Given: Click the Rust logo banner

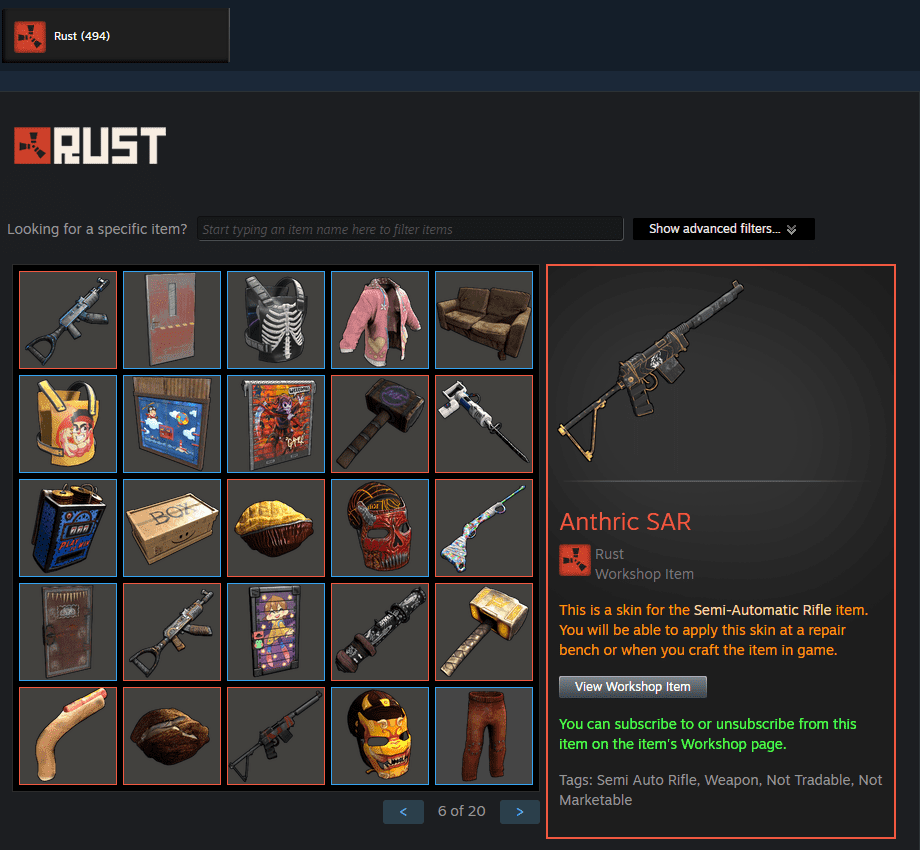Looking at the screenshot, I should pos(90,145).
